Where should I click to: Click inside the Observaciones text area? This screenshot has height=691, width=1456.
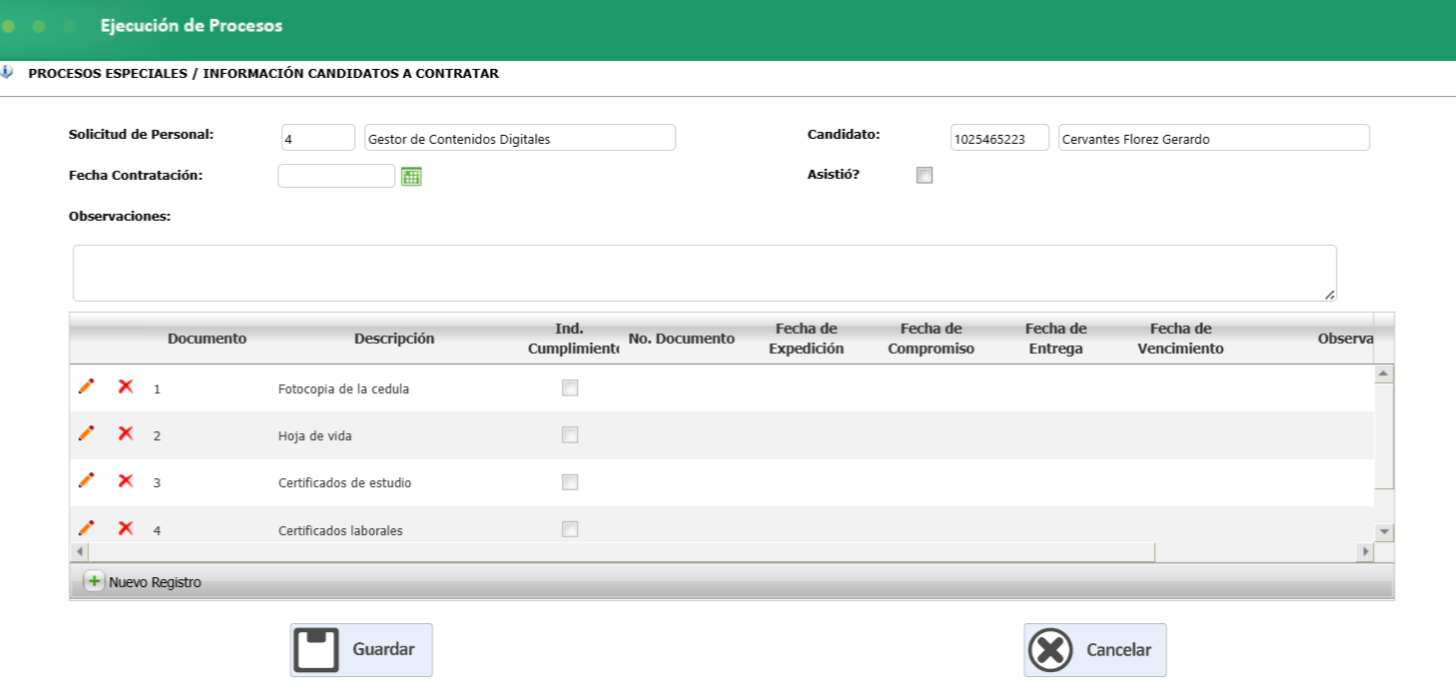coord(705,273)
